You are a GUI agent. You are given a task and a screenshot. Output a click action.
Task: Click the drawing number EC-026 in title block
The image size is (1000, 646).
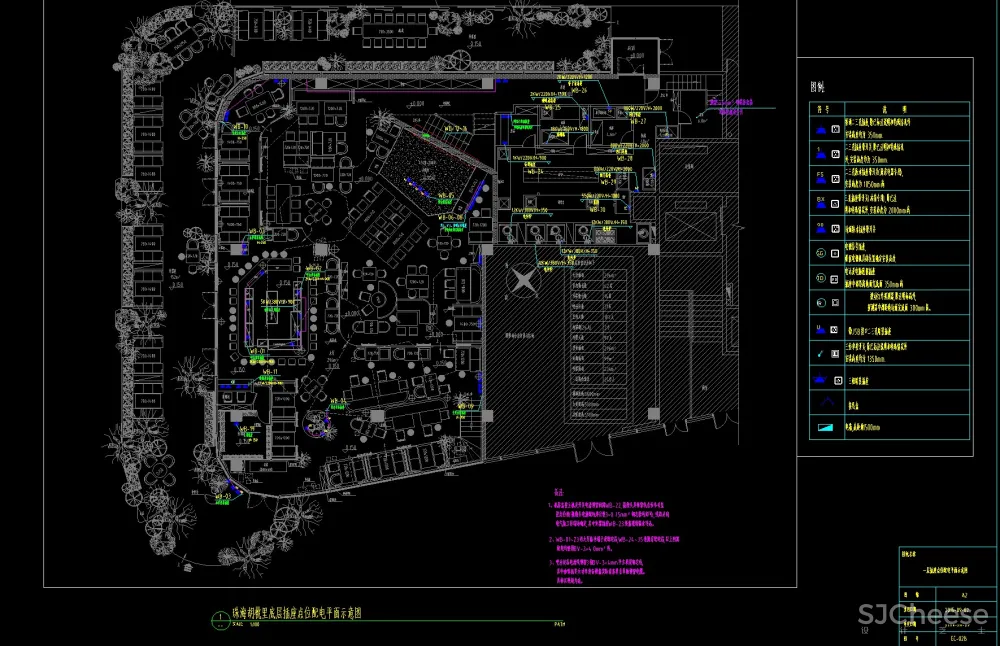point(959,638)
